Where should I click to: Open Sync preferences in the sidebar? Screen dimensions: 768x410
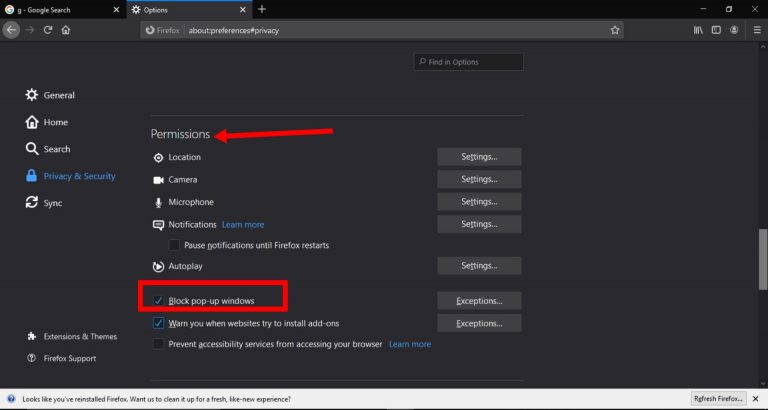(x=52, y=203)
